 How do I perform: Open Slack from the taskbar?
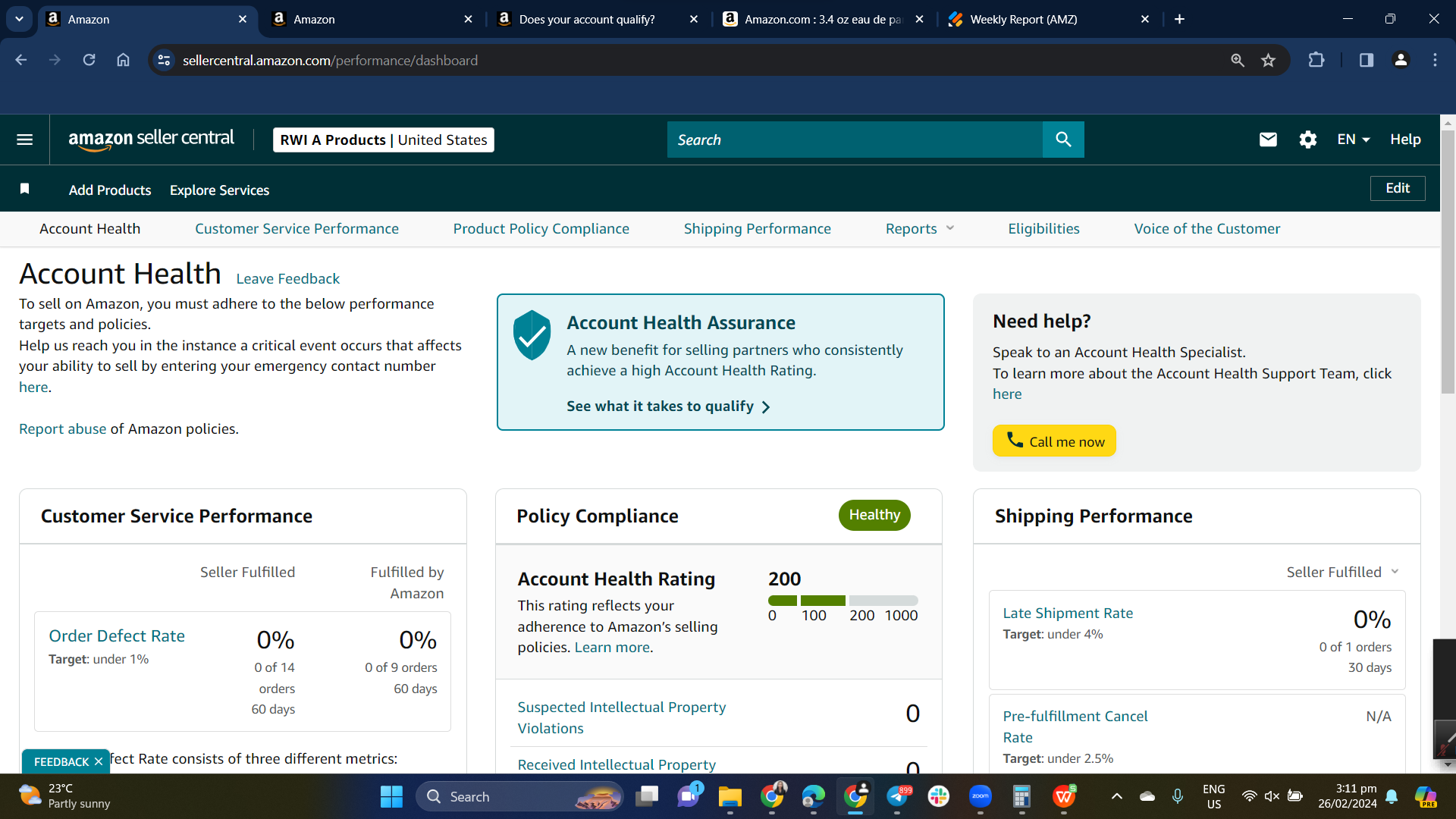tap(938, 796)
